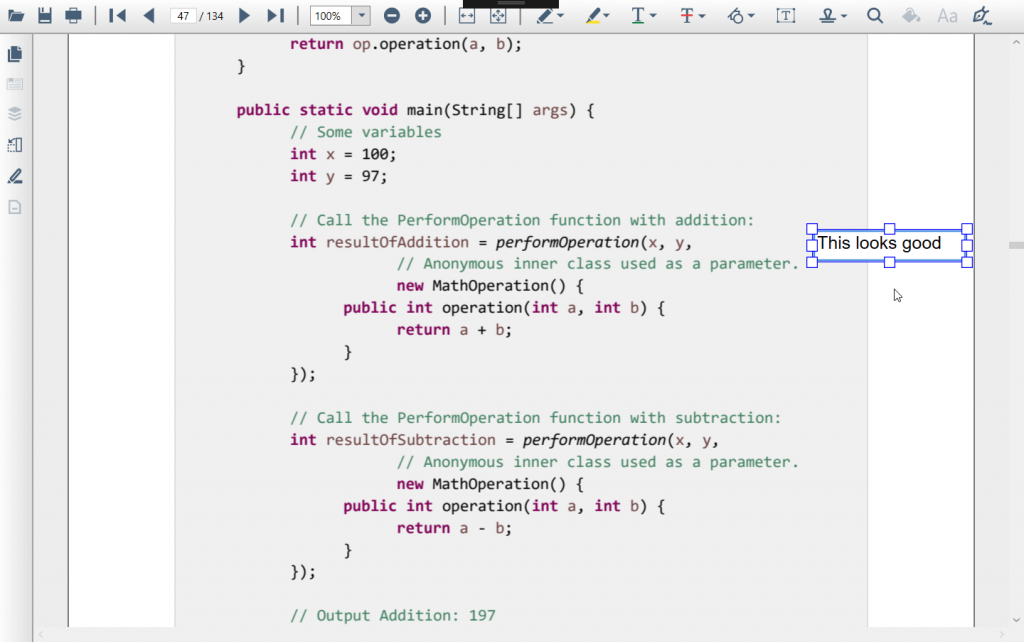Toggle the layers panel in the sidebar
The width and height of the screenshot is (1024, 642).
tap(13, 113)
